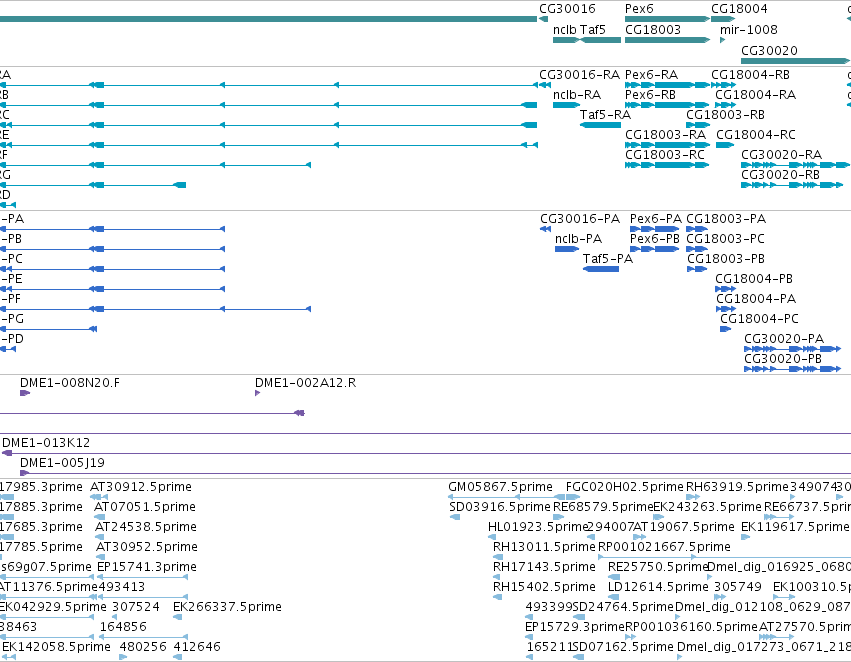Click the nclb-PA protein label

coord(579,239)
